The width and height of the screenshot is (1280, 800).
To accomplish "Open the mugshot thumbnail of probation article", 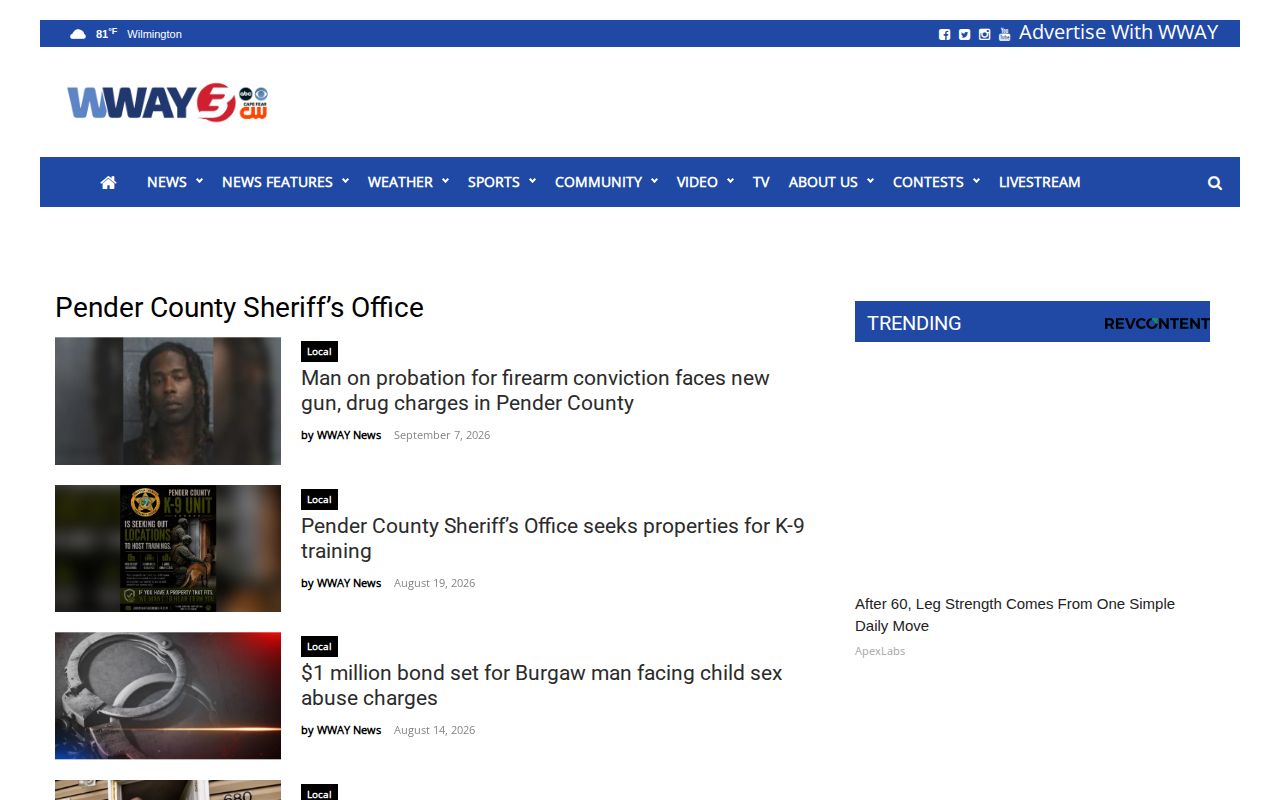I will pyautogui.click(x=168, y=401).
